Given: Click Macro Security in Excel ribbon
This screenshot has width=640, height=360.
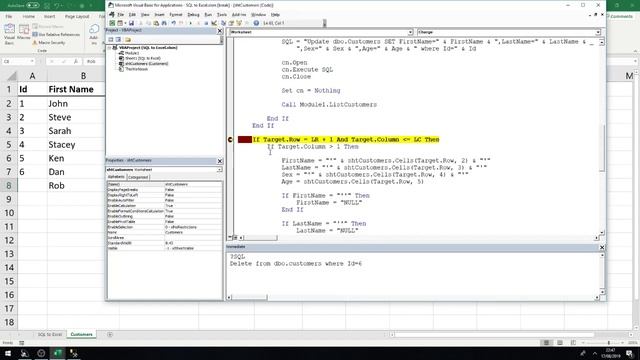Looking at the screenshot, I should (49, 43).
